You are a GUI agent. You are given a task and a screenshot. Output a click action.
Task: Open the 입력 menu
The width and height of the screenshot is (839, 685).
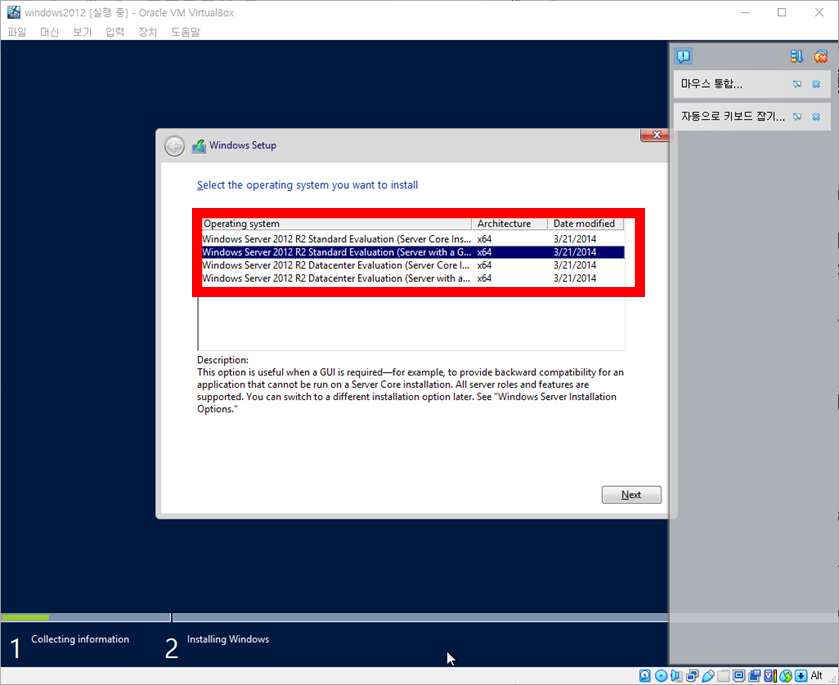tap(115, 32)
